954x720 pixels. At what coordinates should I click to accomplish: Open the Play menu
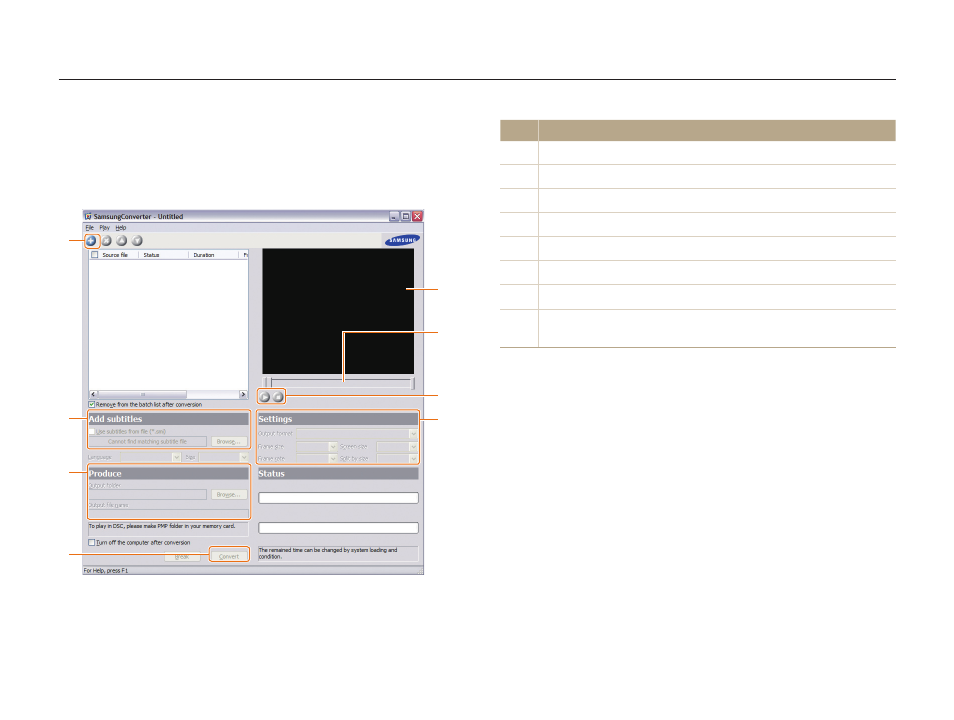(x=105, y=228)
